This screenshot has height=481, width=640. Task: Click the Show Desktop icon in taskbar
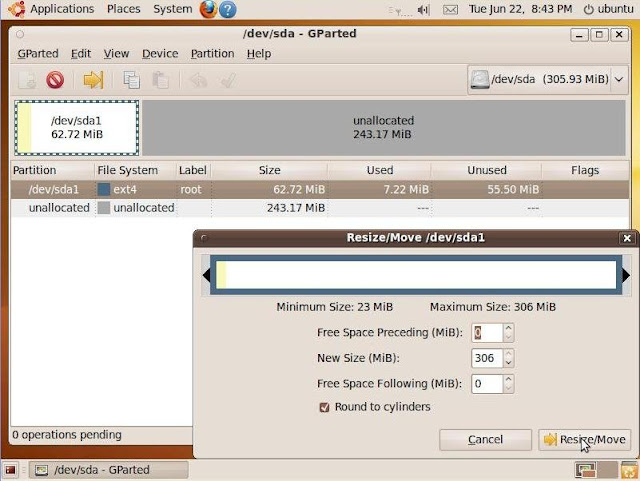tap(11, 470)
